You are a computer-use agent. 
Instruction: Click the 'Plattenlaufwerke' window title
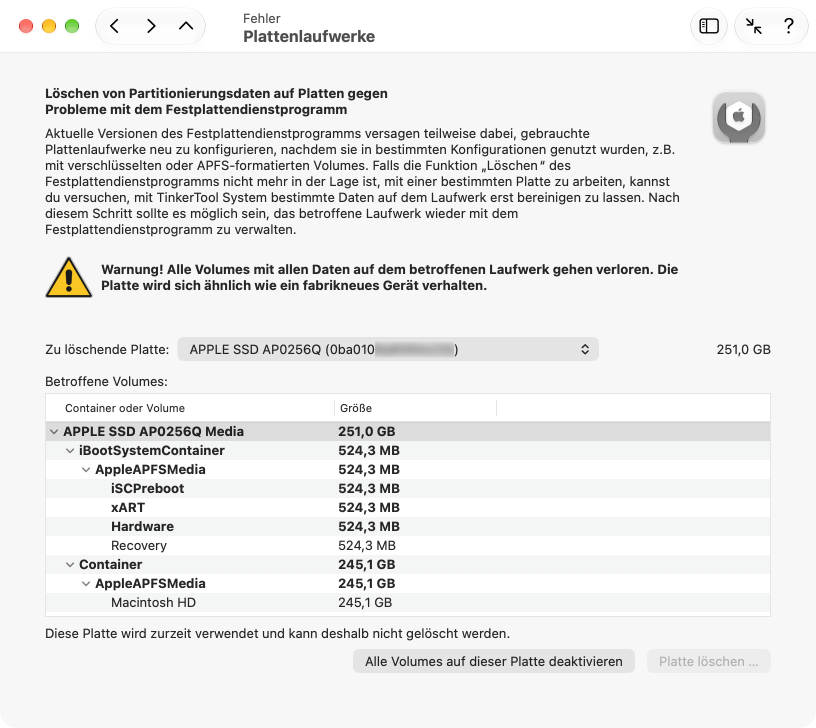tap(309, 36)
